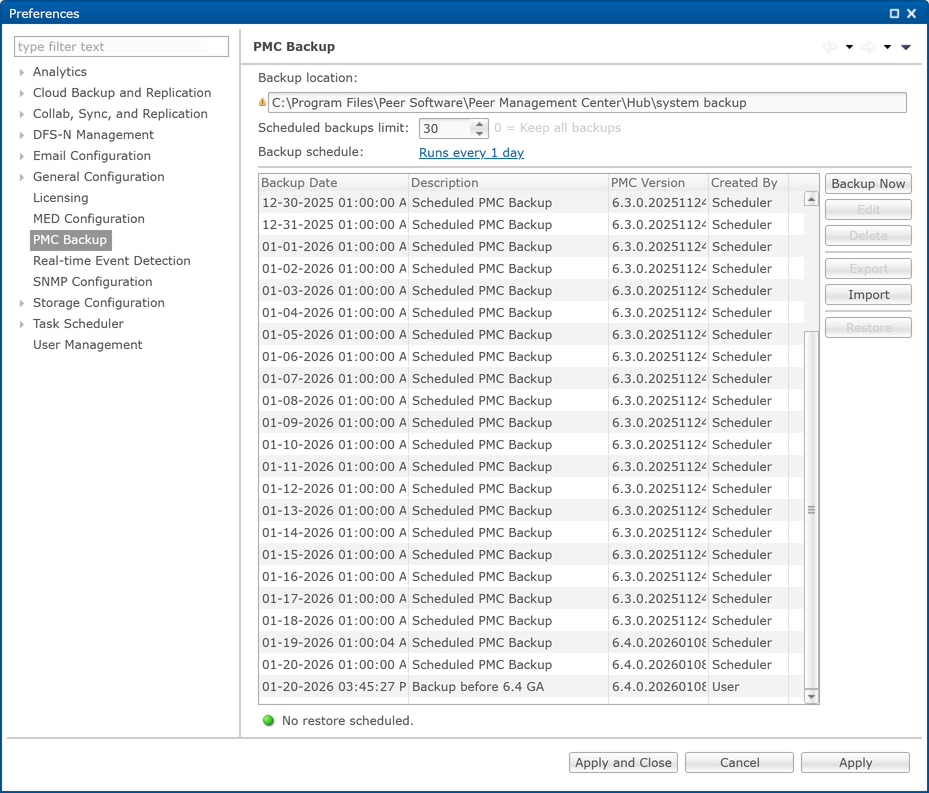Screen dimensions: 929x793
Task: Click the forward navigation arrow icon
Action: 868,47
